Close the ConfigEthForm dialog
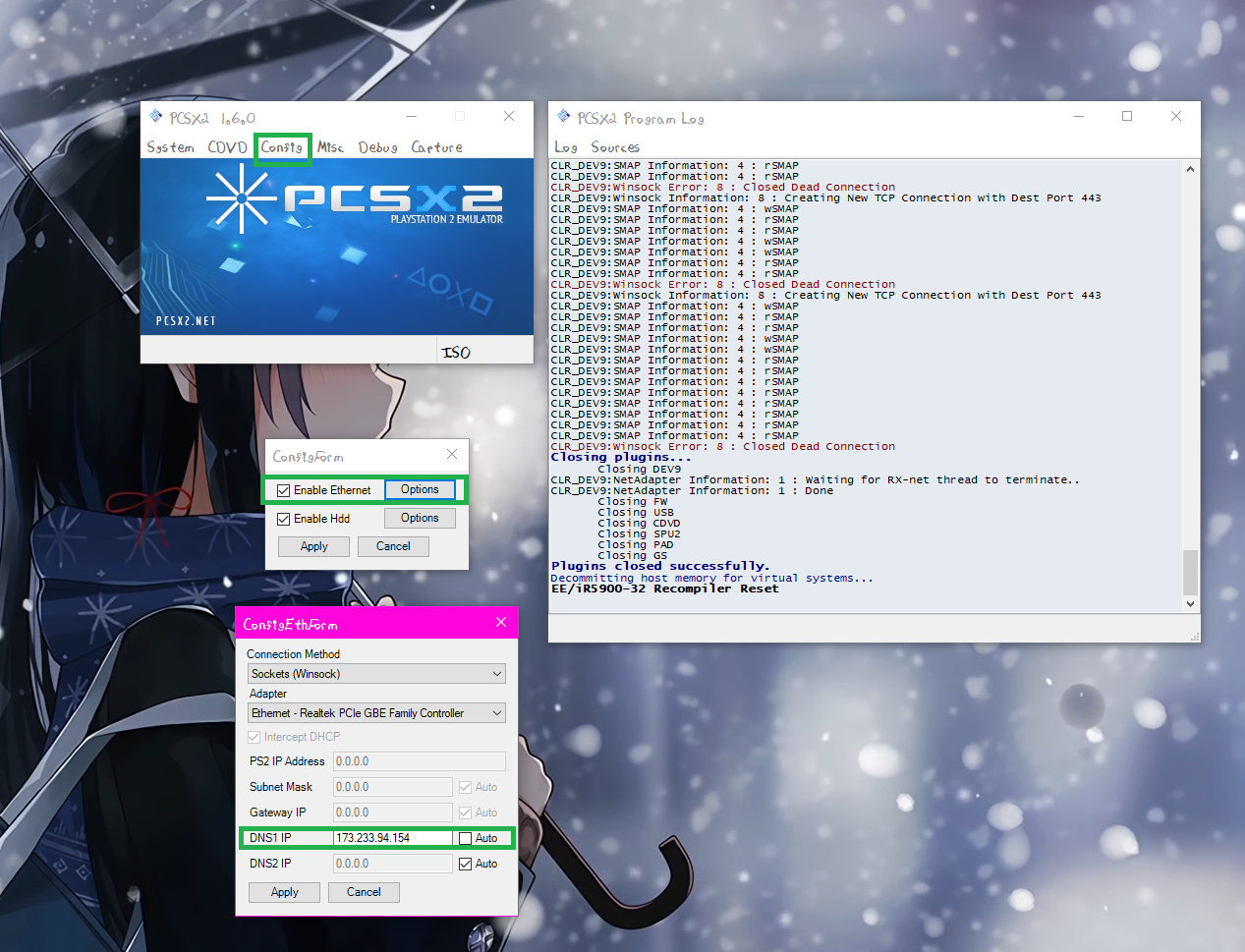The image size is (1245, 952). click(501, 623)
